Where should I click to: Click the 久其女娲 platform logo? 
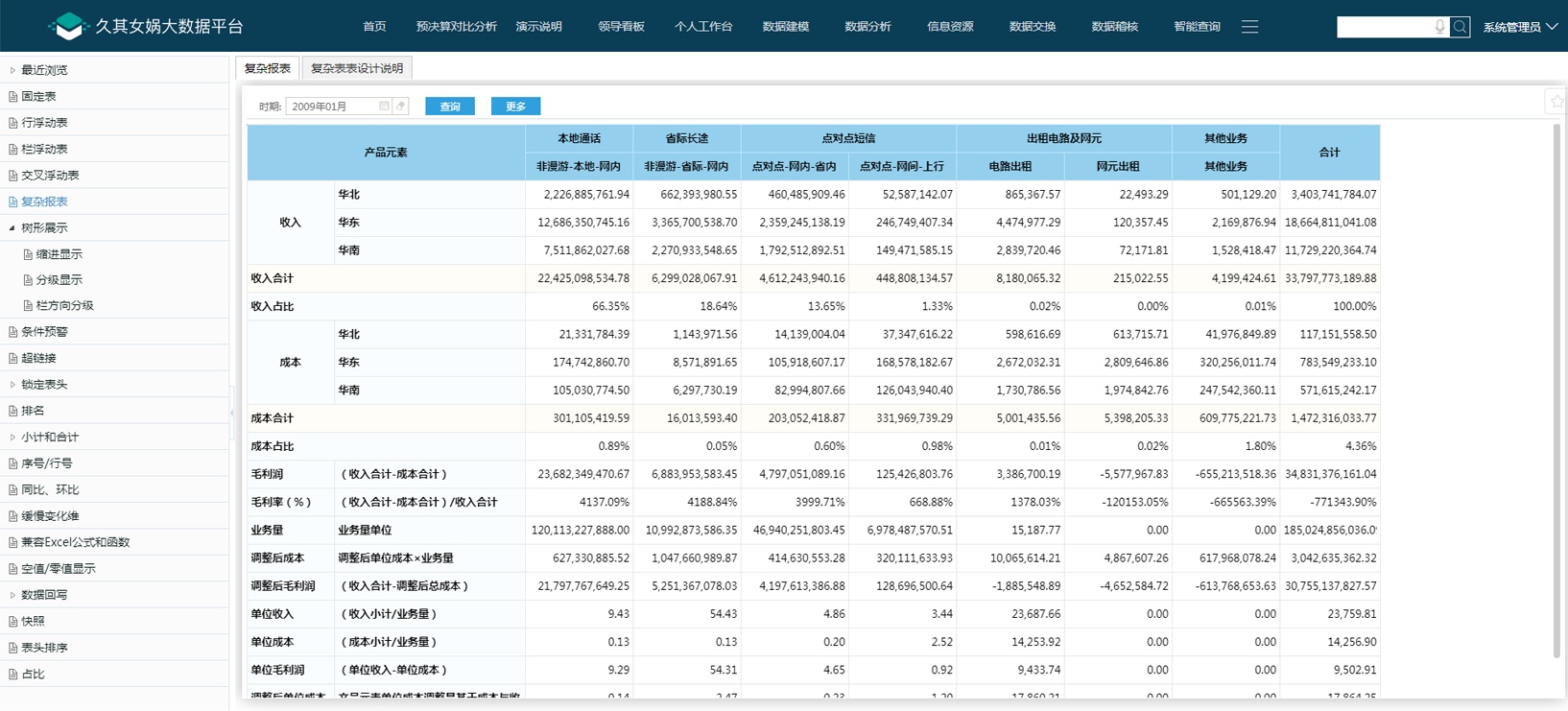click(x=68, y=26)
